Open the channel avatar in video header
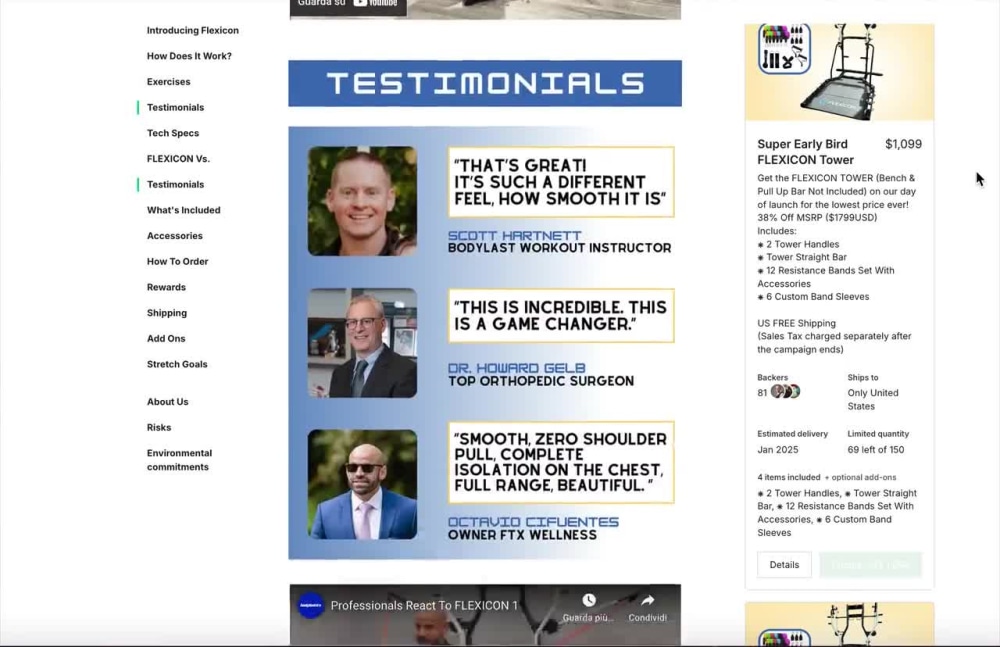This screenshot has height=647, width=1000. [x=311, y=606]
